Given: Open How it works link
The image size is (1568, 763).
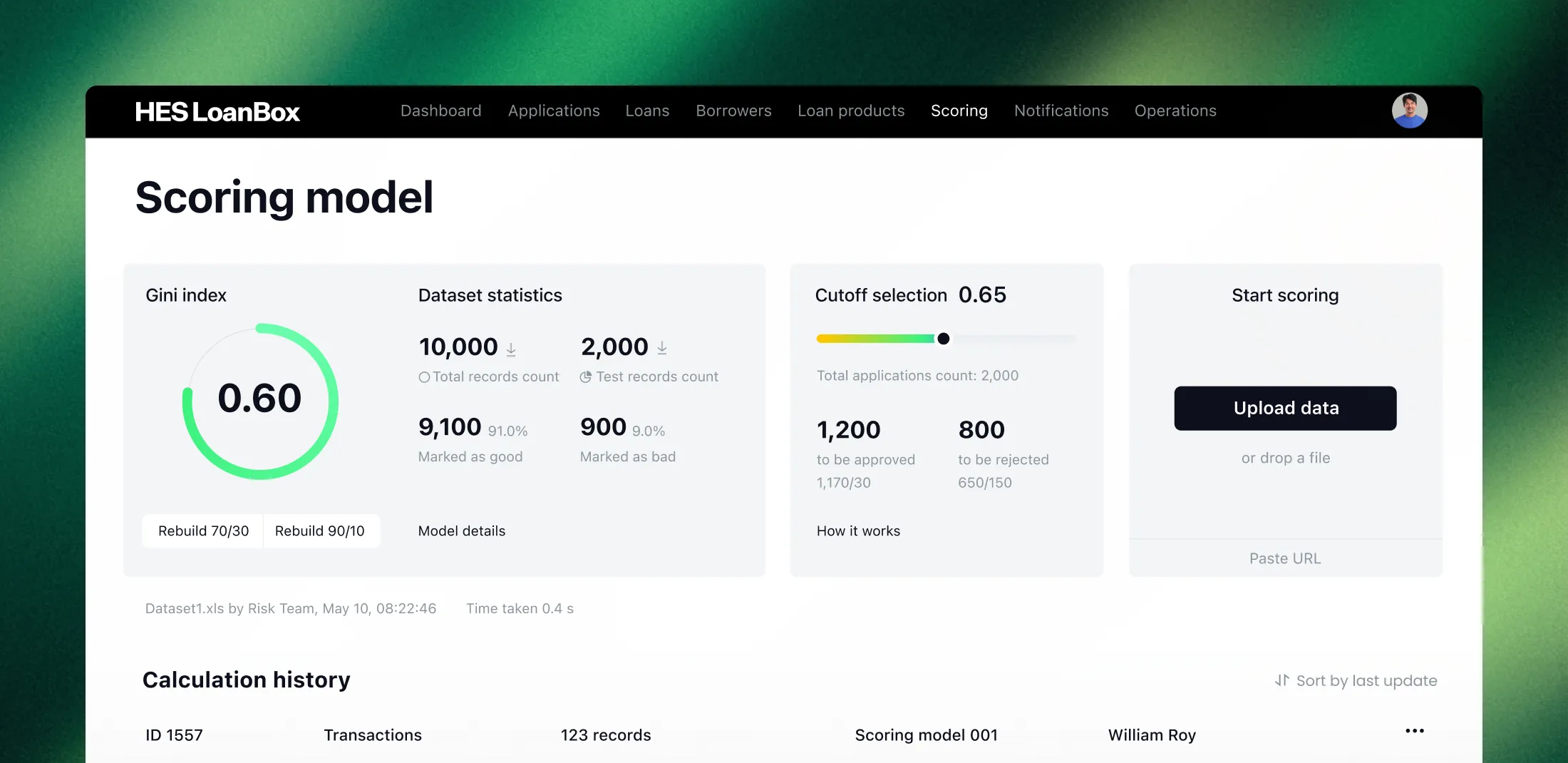Looking at the screenshot, I should (858, 531).
